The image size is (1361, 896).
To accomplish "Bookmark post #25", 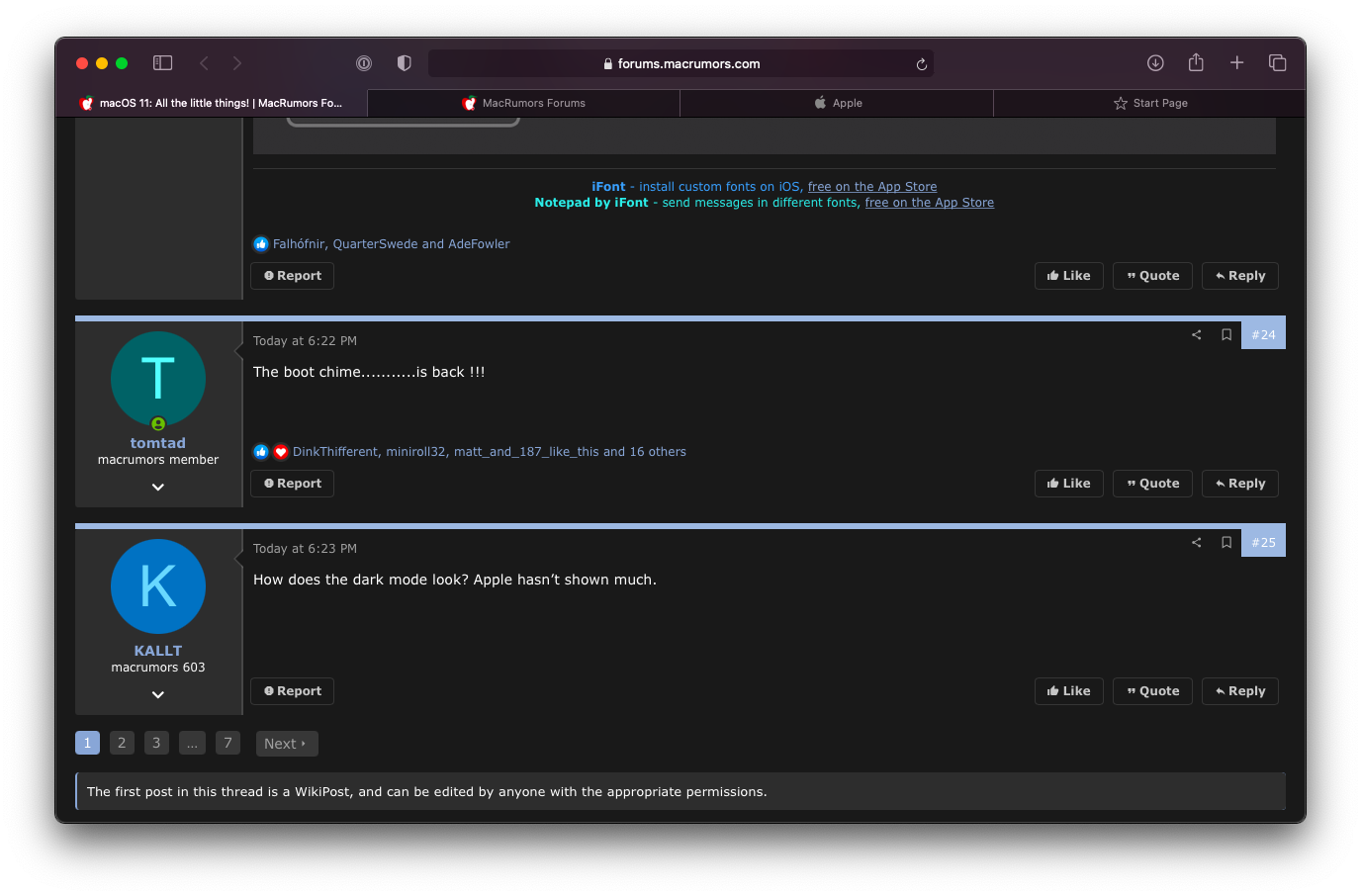I will click(x=1226, y=542).
